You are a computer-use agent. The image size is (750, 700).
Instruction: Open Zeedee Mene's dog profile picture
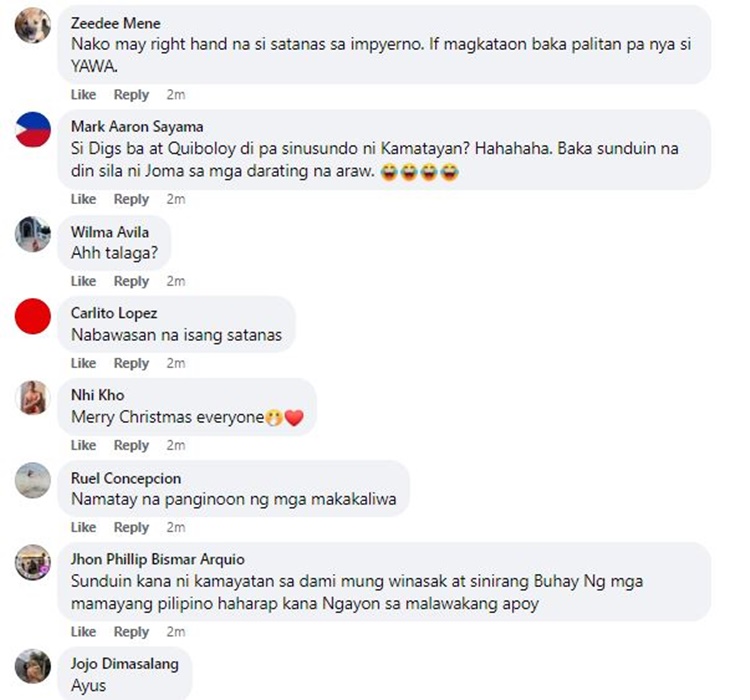[33, 25]
